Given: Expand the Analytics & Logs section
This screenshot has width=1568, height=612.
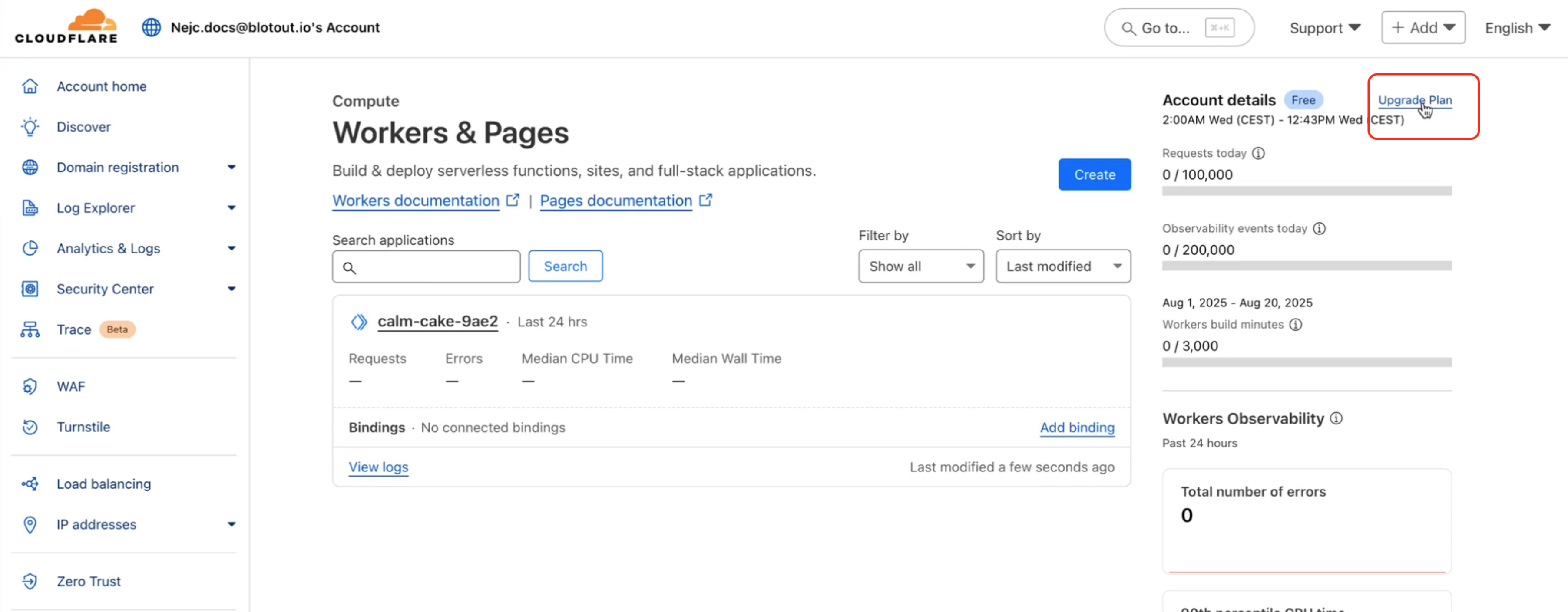Looking at the screenshot, I should tap(232, 248).
